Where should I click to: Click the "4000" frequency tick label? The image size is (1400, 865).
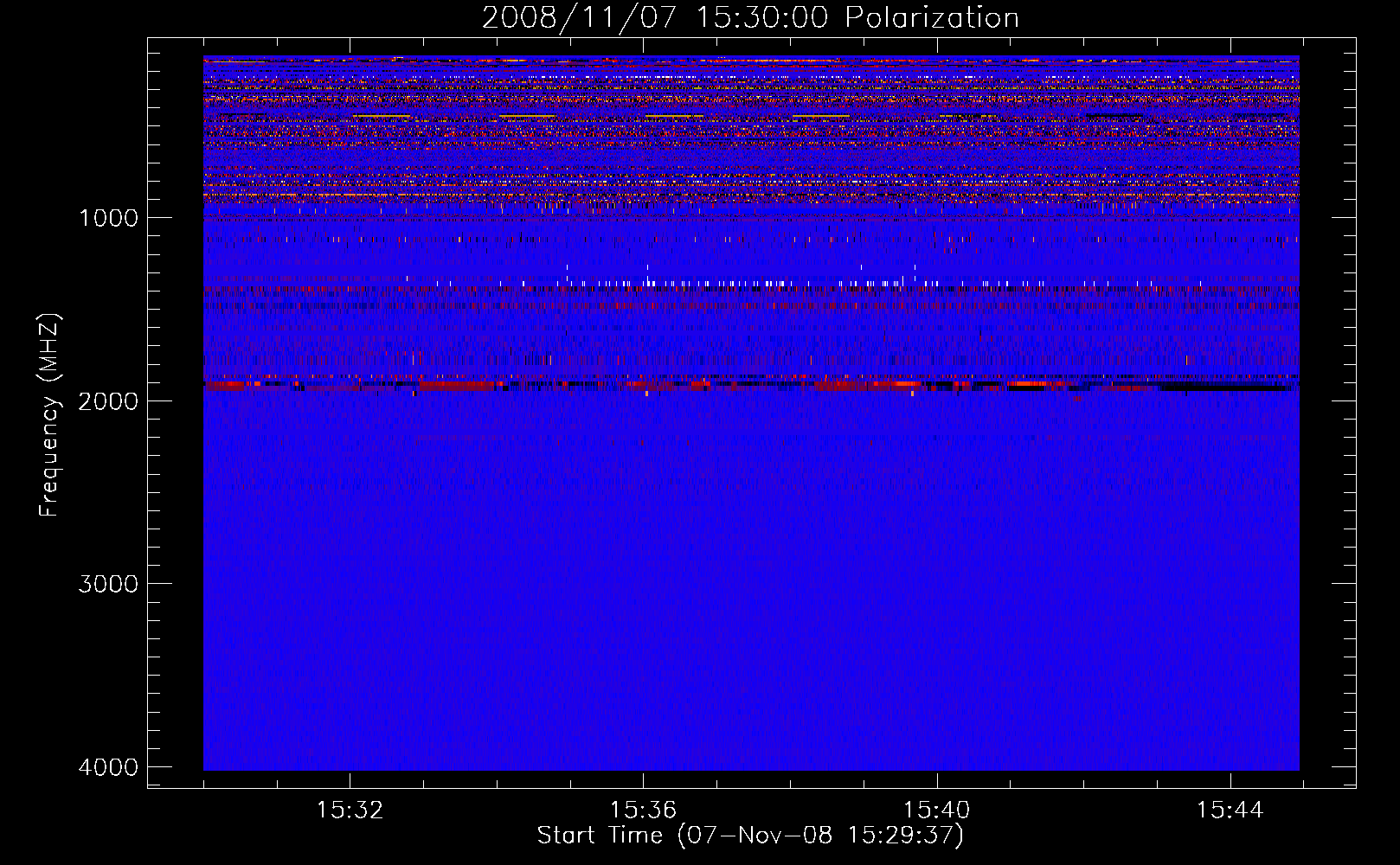coord(108,767)
